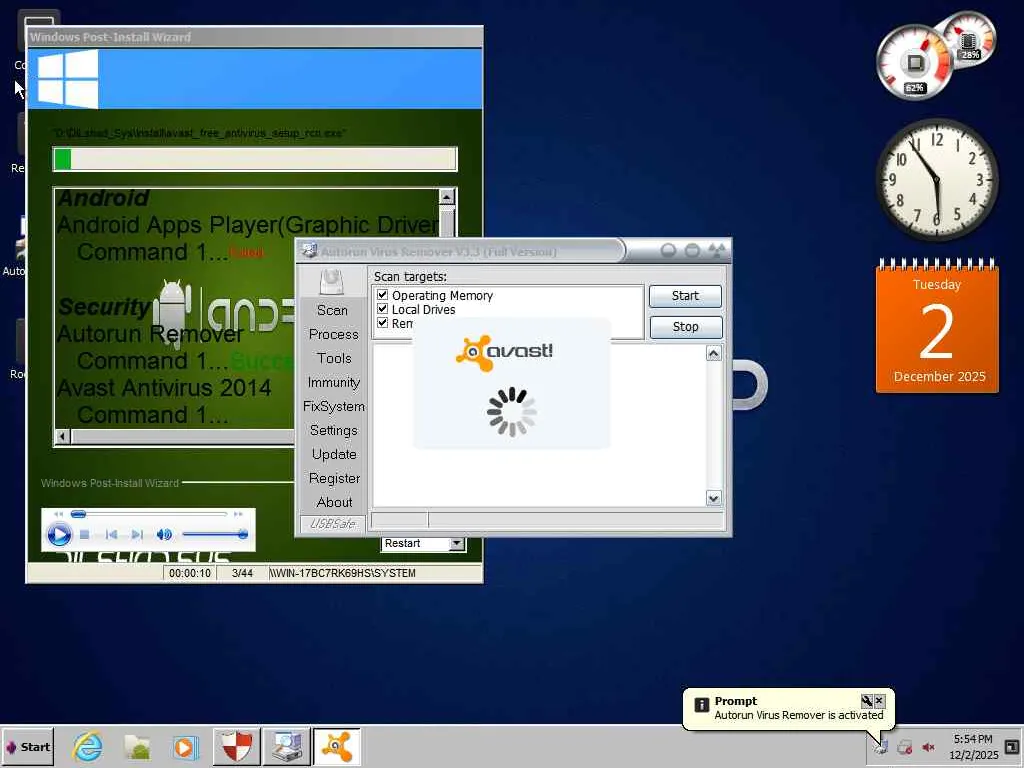Adjust the media player volume slider

(x=215, y=534)
